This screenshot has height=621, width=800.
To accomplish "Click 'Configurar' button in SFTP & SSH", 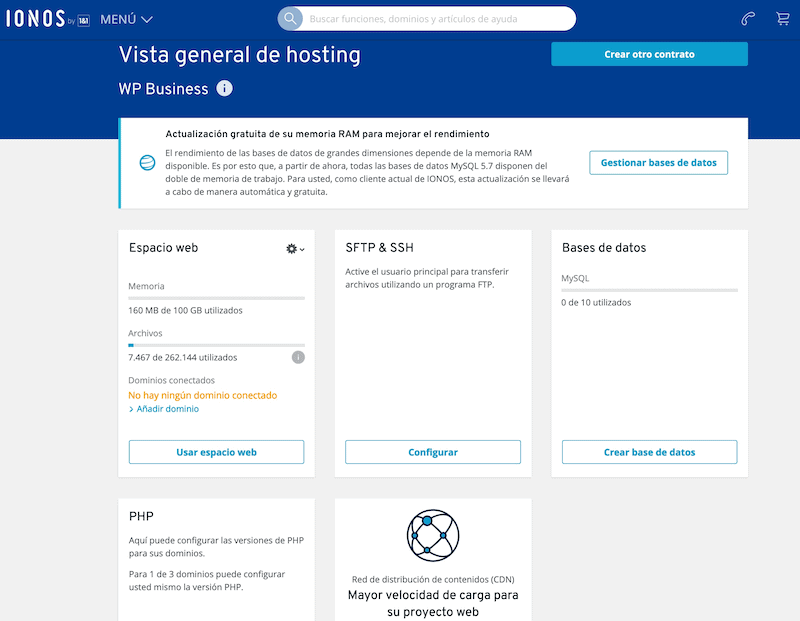I will click(433, 452).
